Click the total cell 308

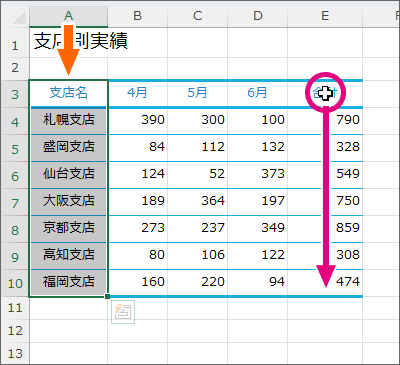tap(325, 256)
